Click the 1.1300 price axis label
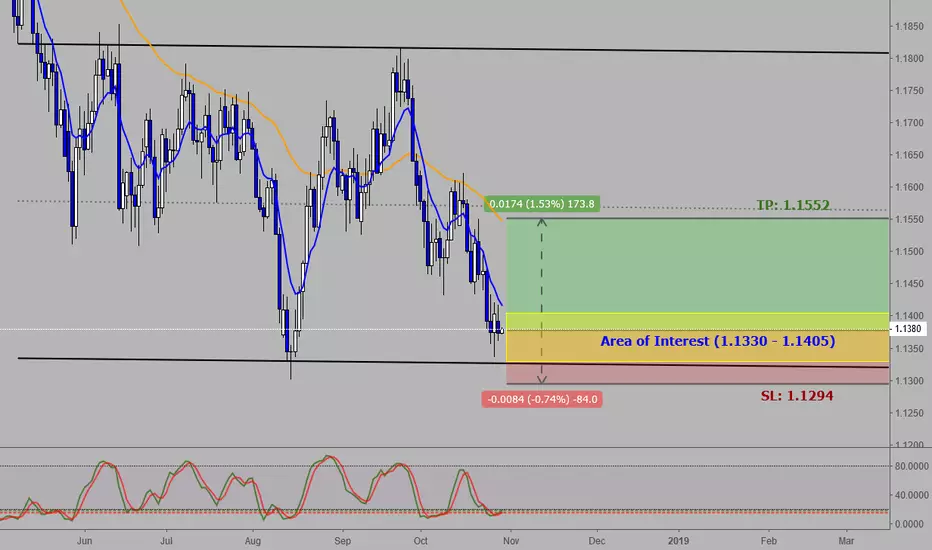The image size is (932, 550). pyautogui.click(x=909, y=381)
